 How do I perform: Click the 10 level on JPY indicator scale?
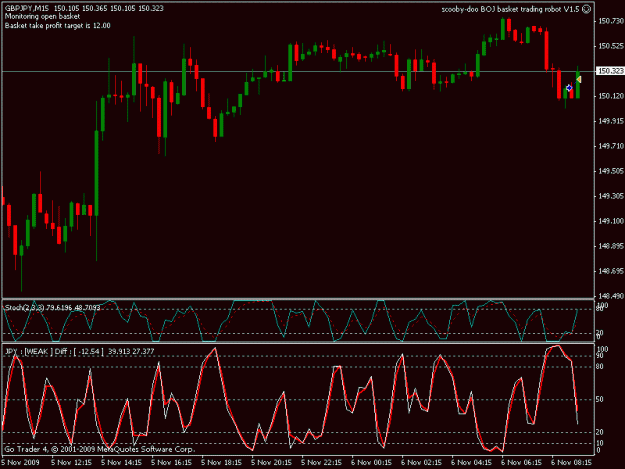(x=599, y=443)
